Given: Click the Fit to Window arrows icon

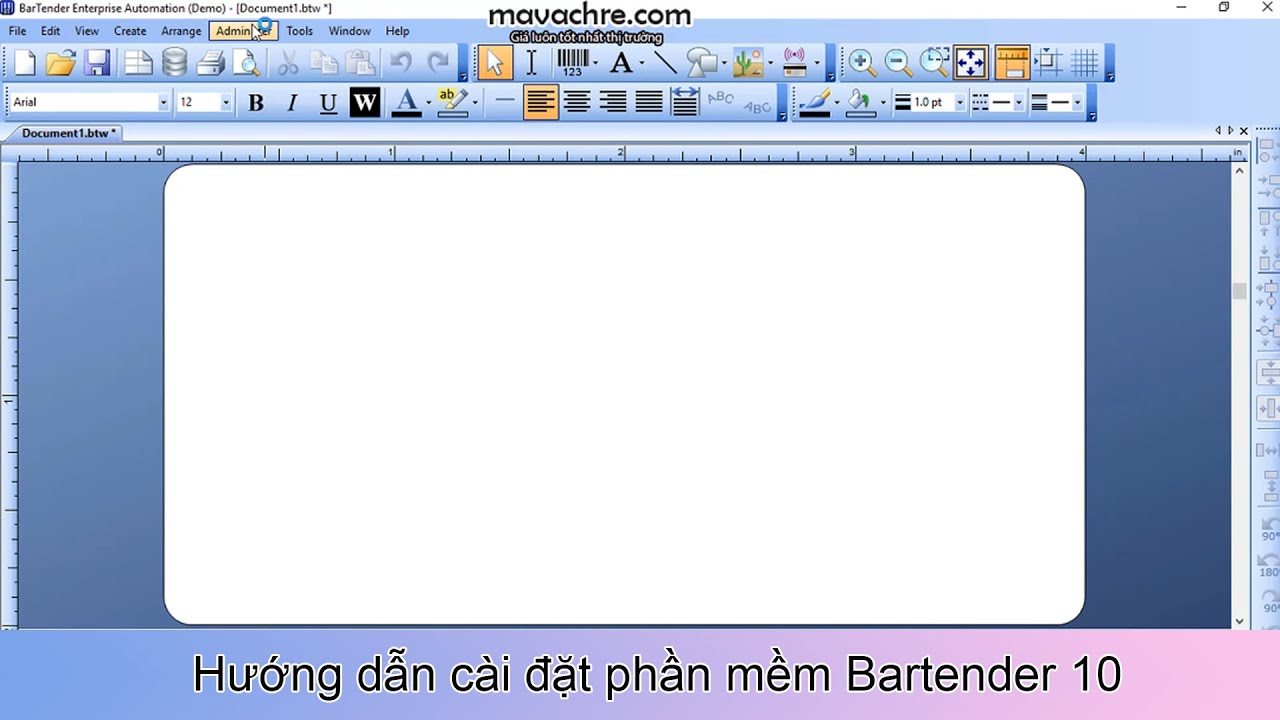Looking at the screenshot, I should click(971, 63).
